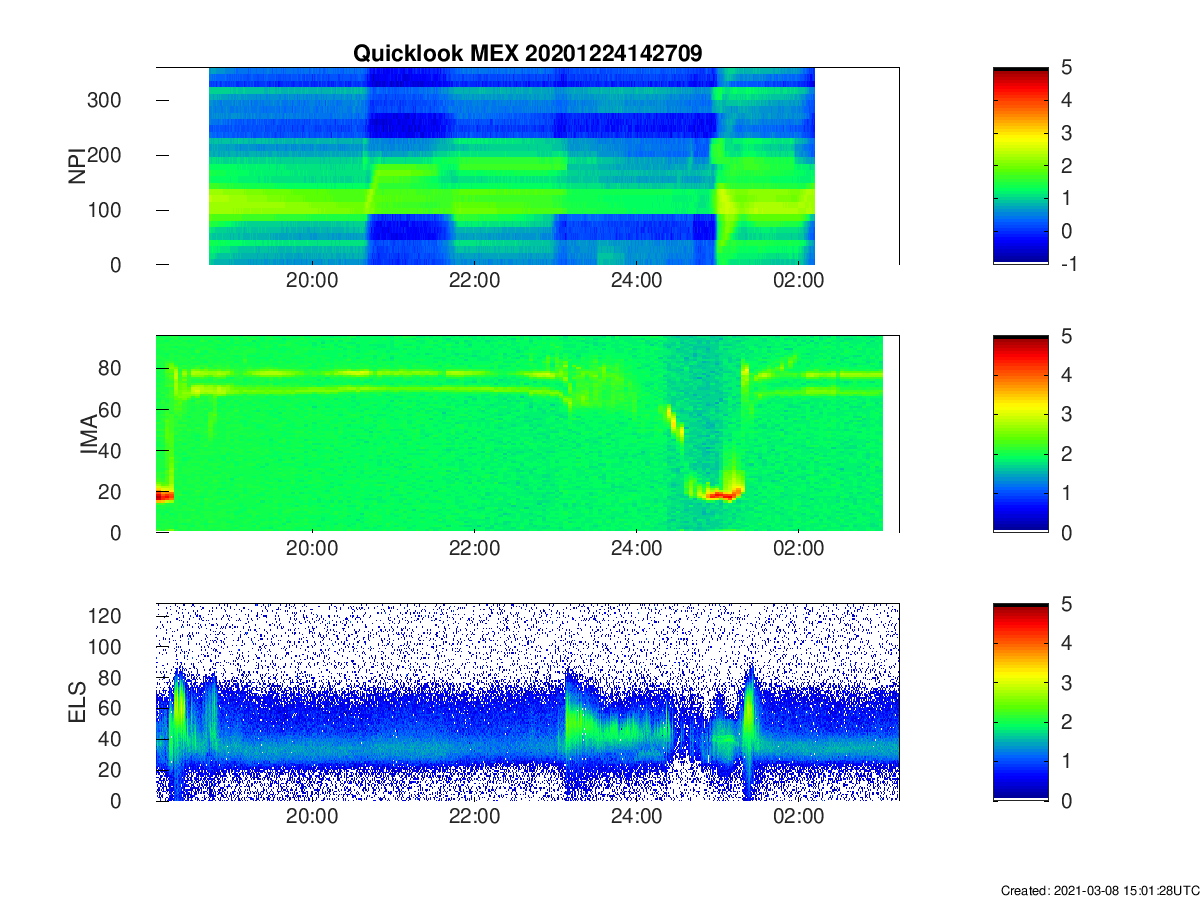
Task: Click the 3 label on the IMA colorbar
Action: [1066, 414]
